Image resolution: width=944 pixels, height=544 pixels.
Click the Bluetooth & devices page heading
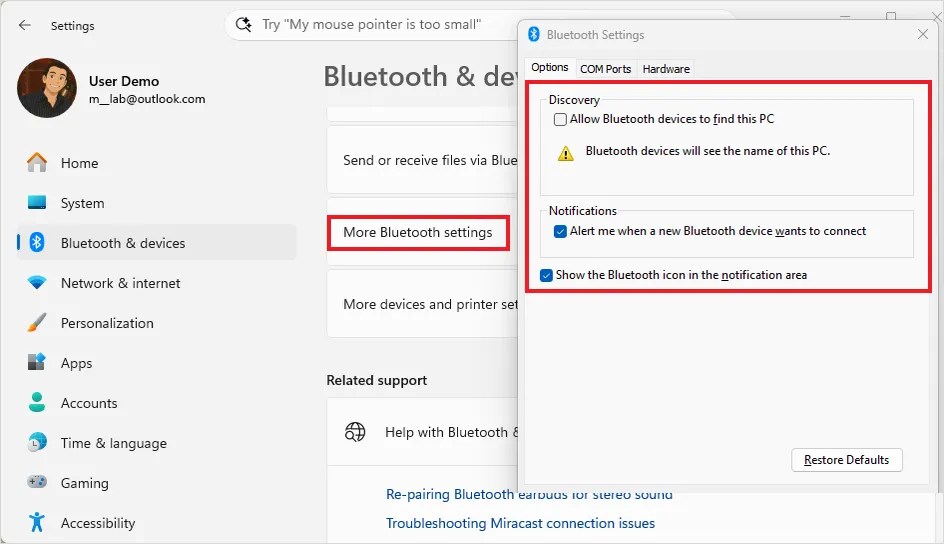click(x=420, y=76)
